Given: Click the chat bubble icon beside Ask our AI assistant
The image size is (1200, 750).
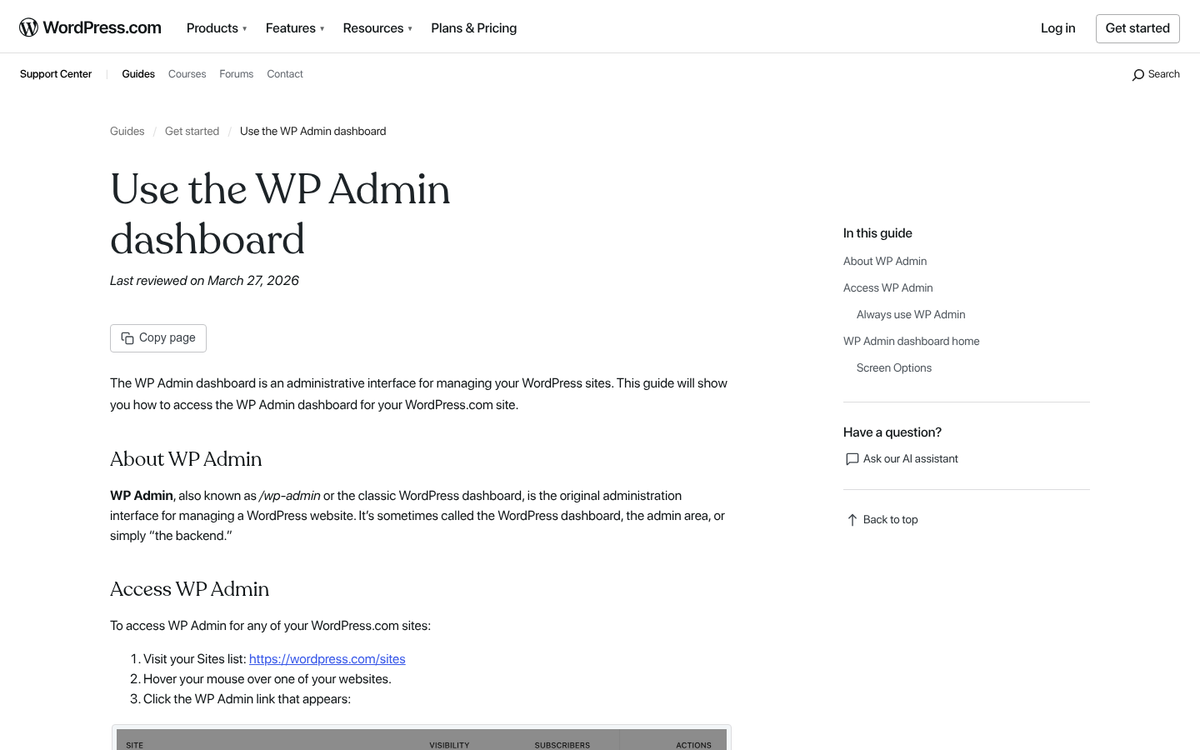Looking at the screenshot, I should click(851, 459).
